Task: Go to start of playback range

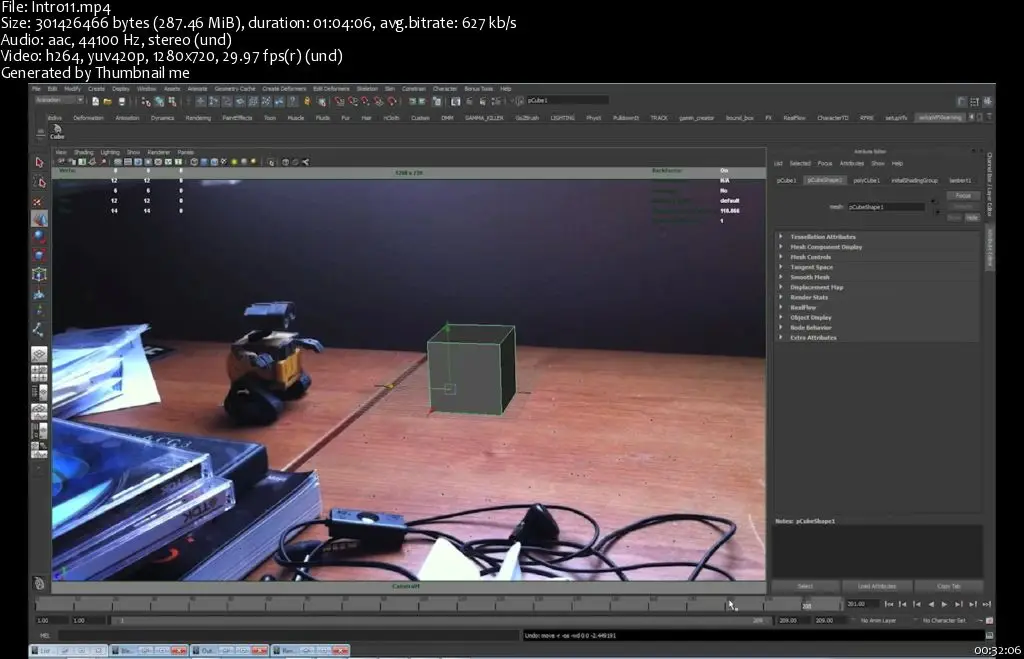Action: coord(889,604)
